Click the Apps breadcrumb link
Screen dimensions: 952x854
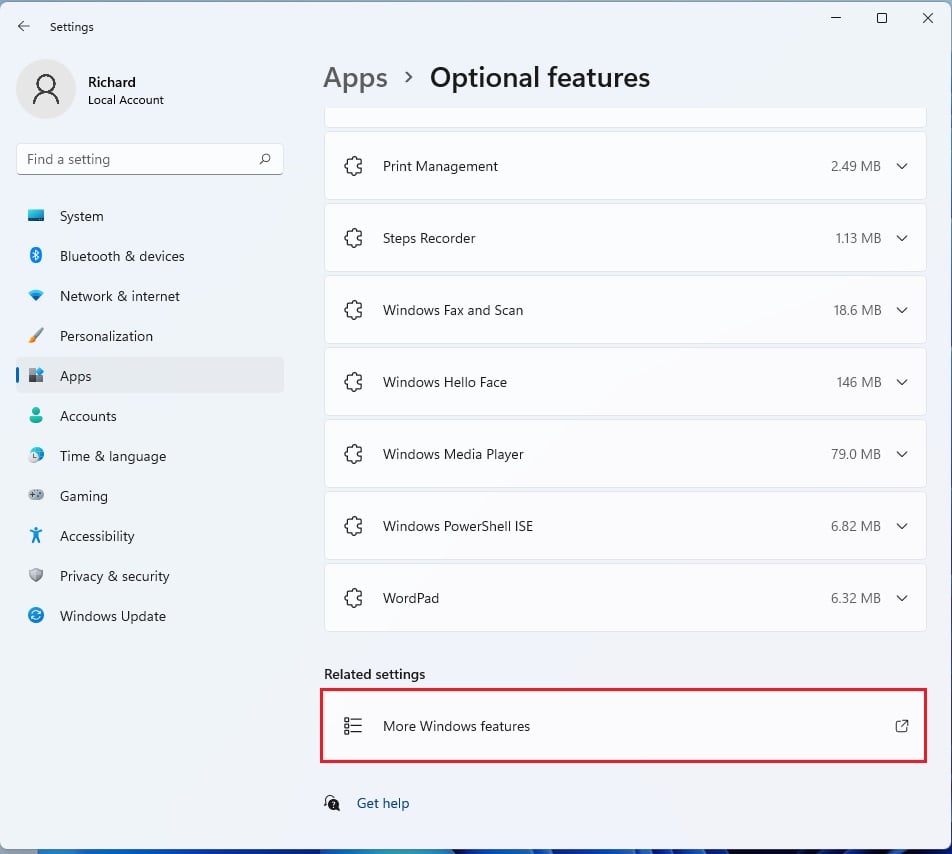(355, 78)
